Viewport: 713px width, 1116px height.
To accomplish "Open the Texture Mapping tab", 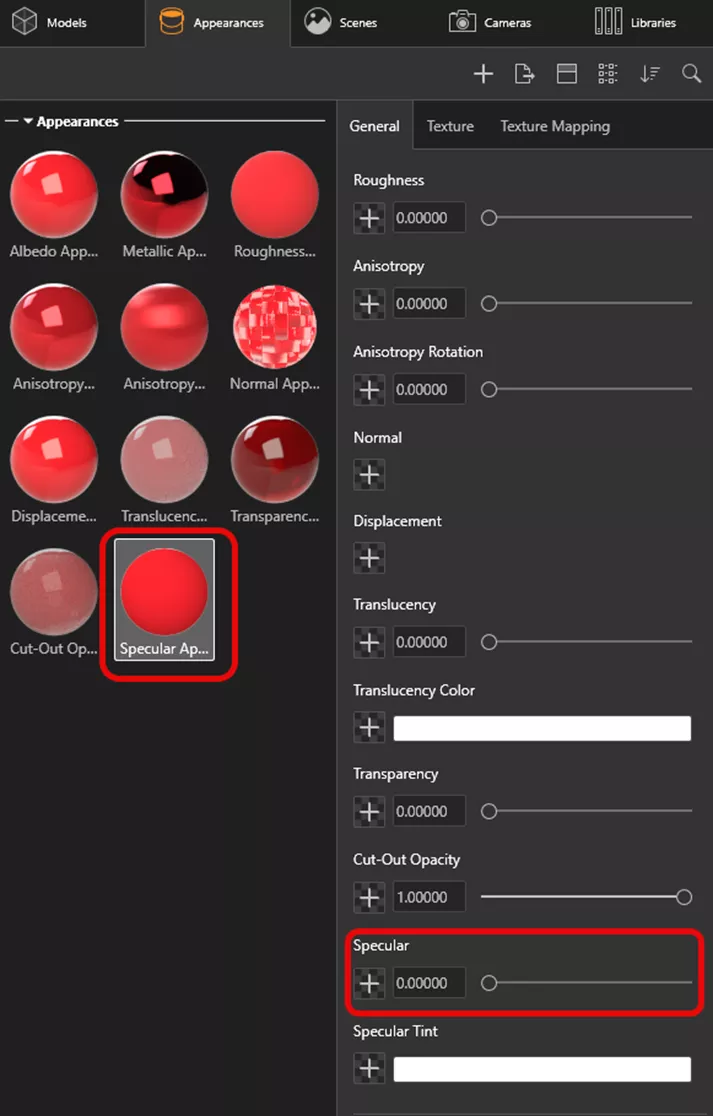I will [x=555, y=126].
